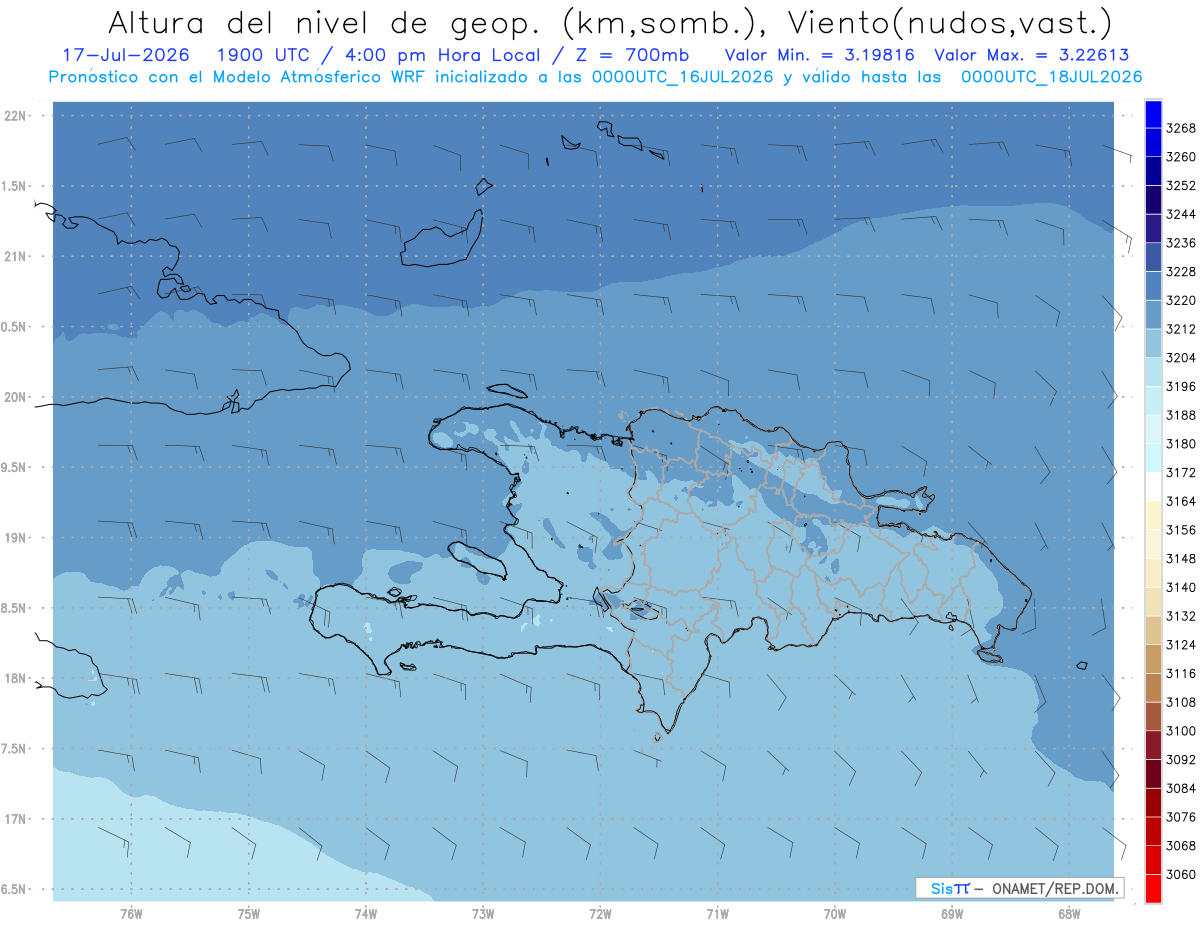Click the legend value '3076'
The height and width of the screenshot is (927, 1200).
click(1181, 817)
